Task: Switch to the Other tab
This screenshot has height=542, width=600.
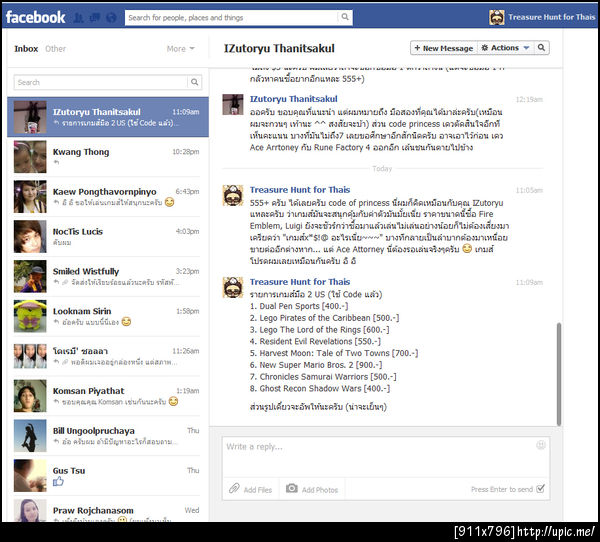Action: 55,49
